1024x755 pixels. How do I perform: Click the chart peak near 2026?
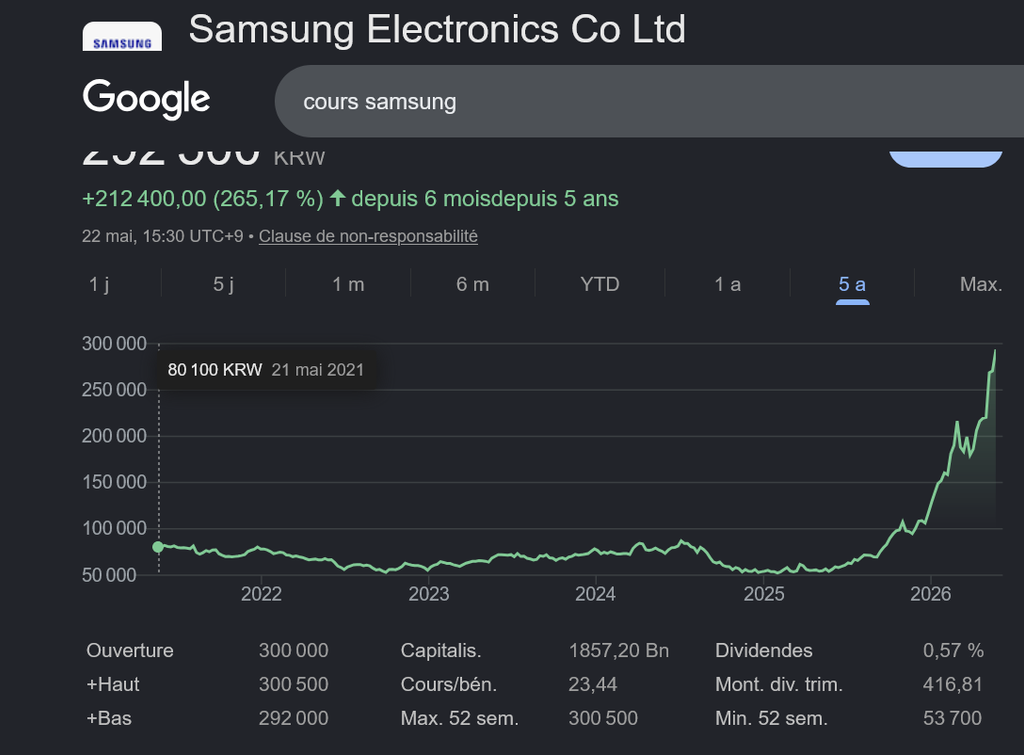click(x=995, y=351)
